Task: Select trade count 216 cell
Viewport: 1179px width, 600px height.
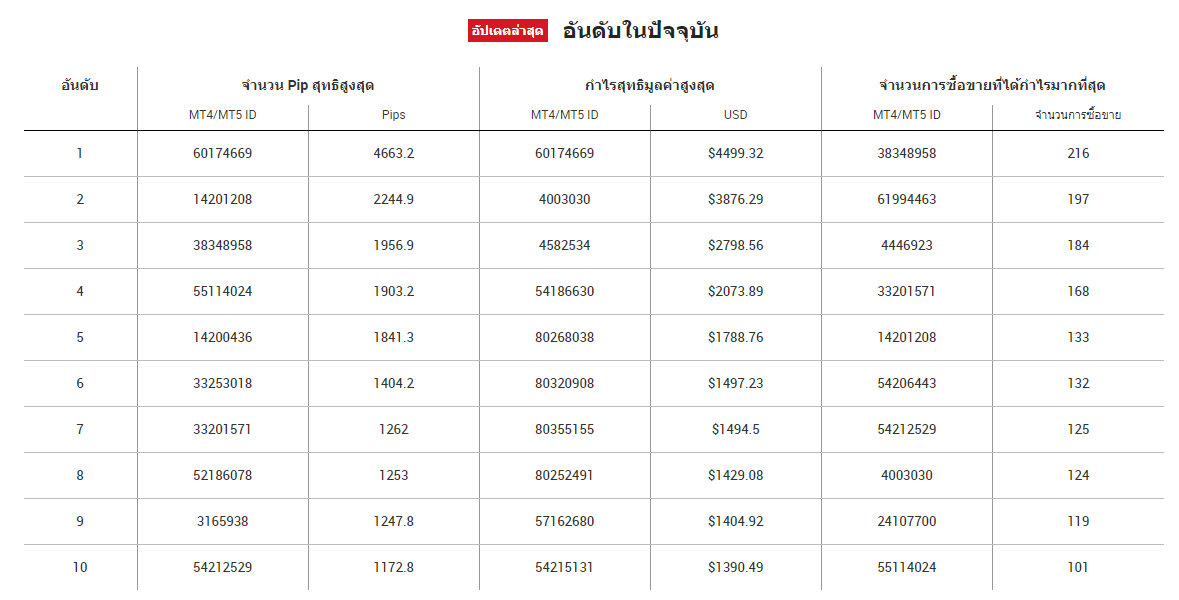Action: pos(1077,153)
